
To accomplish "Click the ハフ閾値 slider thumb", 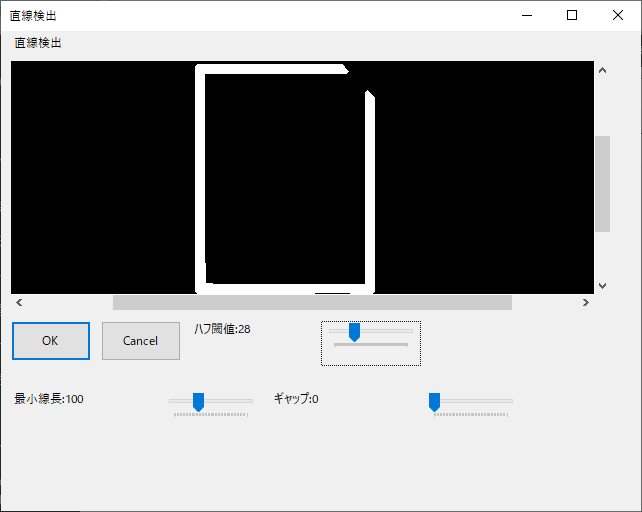I will click(354, 332).
